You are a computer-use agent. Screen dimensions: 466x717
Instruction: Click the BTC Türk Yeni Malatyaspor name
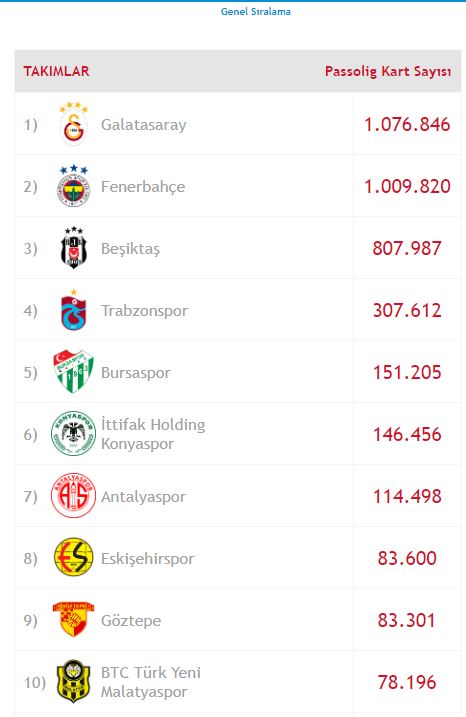tap(150, 682)
